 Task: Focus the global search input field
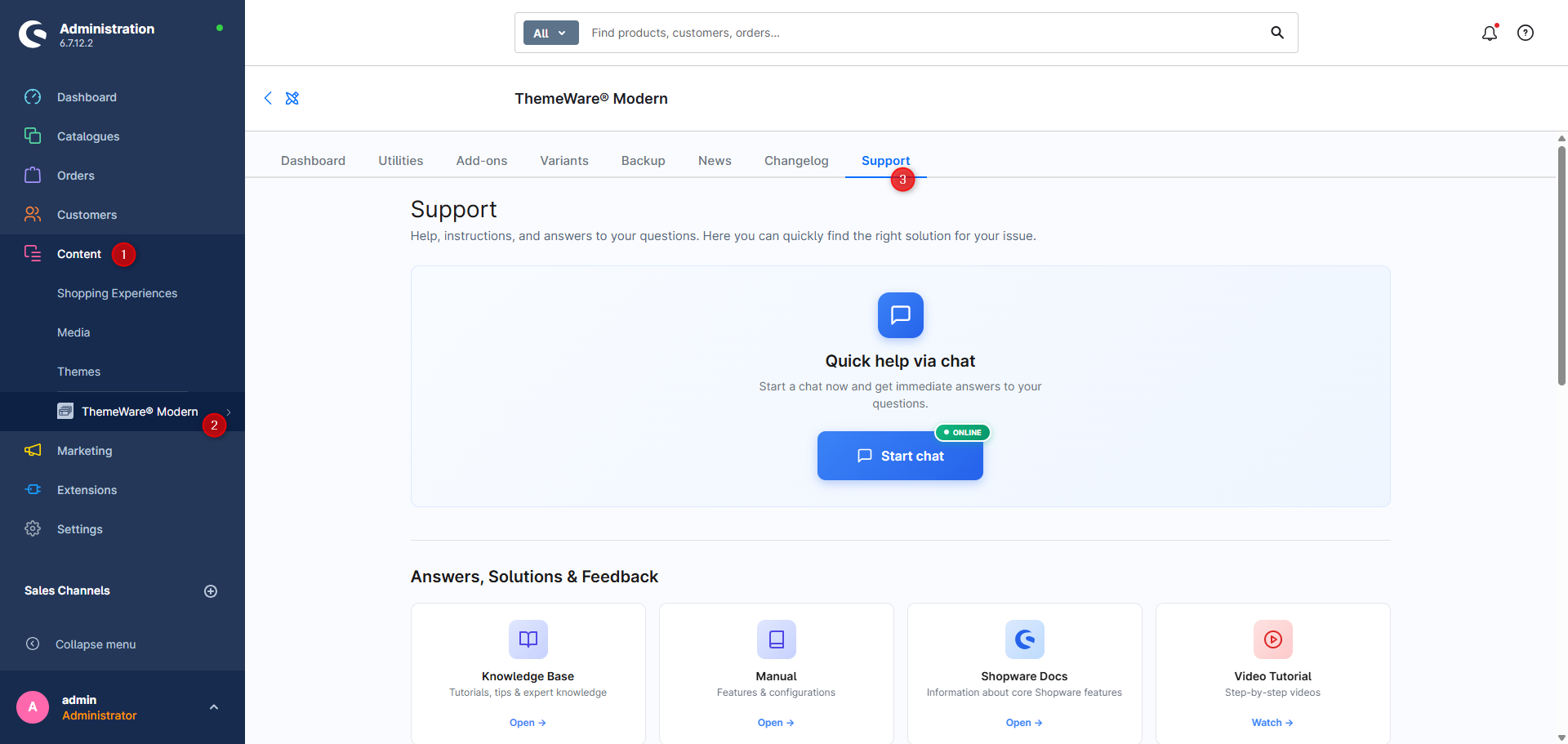[x=923, y=33]
